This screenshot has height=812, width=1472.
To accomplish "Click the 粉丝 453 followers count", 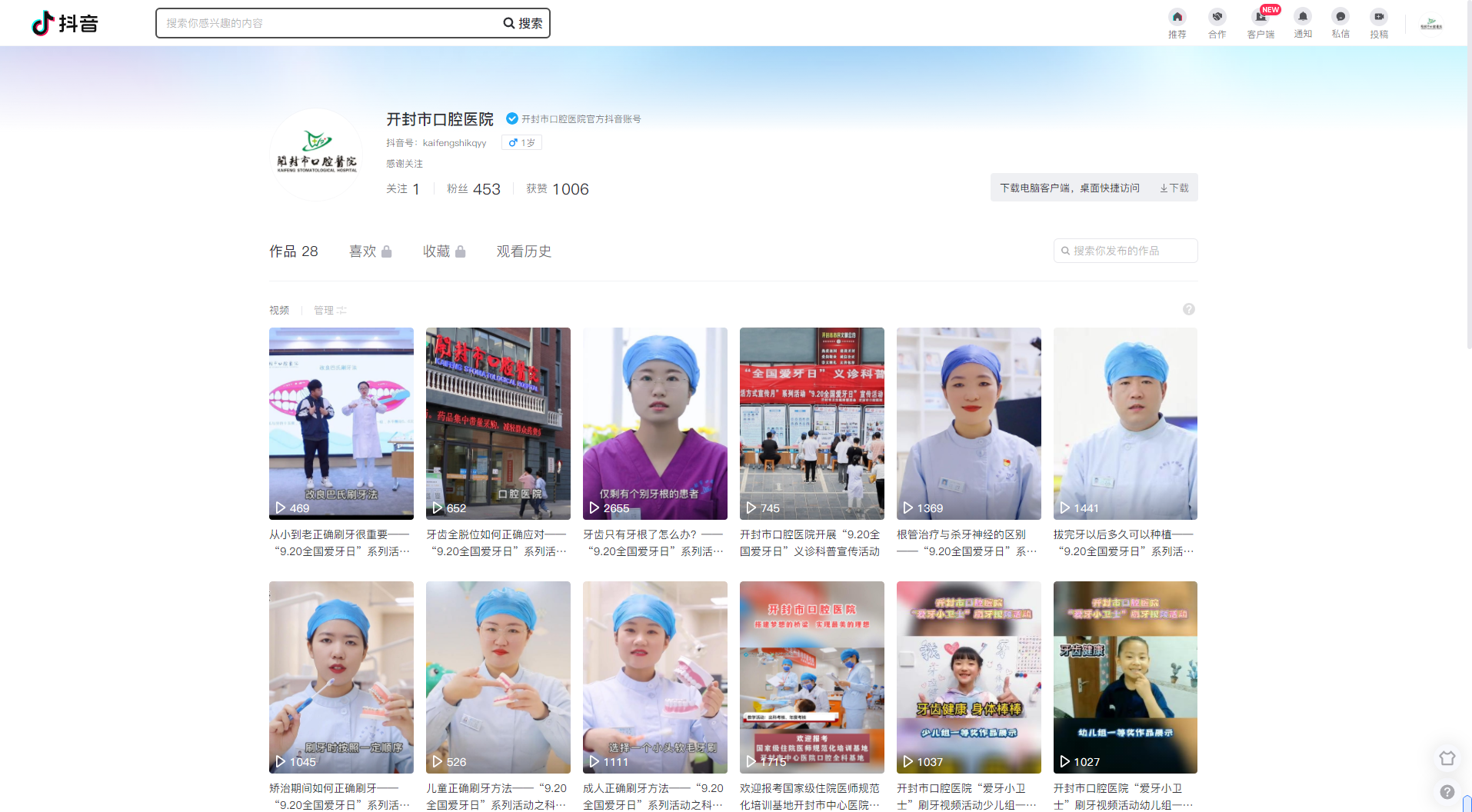I will 473,189.
